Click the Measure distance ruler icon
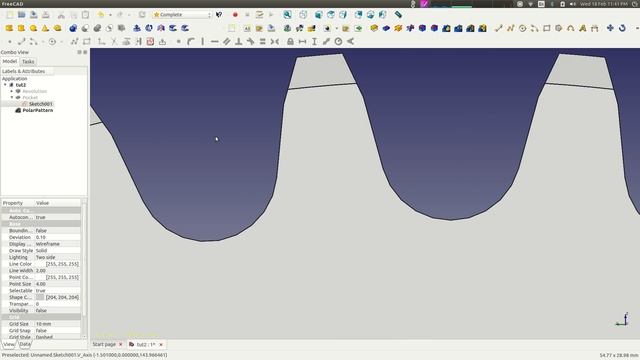 point(398,15)
